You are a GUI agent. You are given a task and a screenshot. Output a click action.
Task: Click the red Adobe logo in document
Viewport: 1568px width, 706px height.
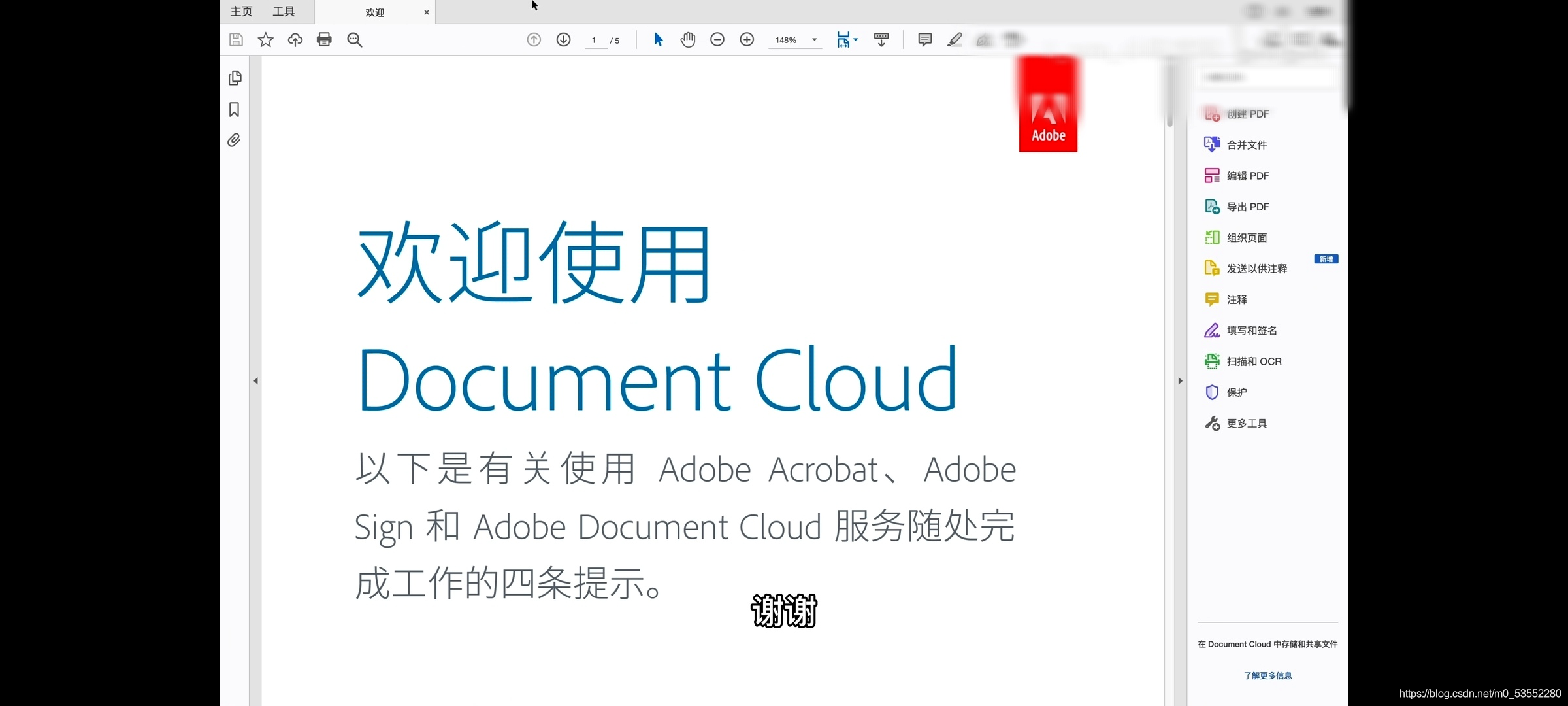1048,105
